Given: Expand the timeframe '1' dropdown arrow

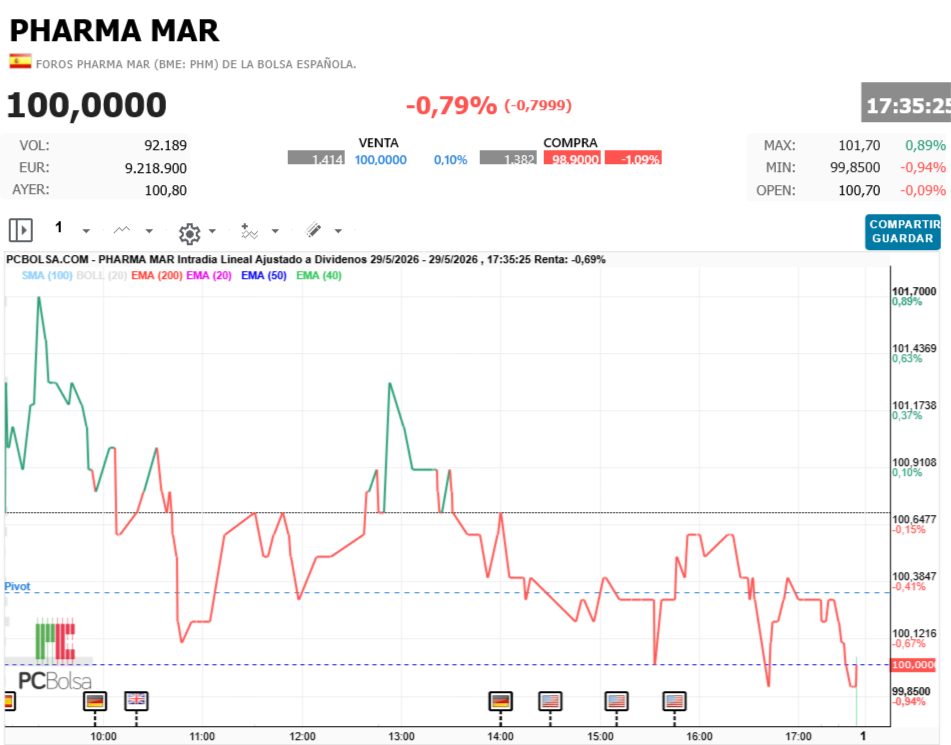Looking at the screenshot, I should 86,231.
